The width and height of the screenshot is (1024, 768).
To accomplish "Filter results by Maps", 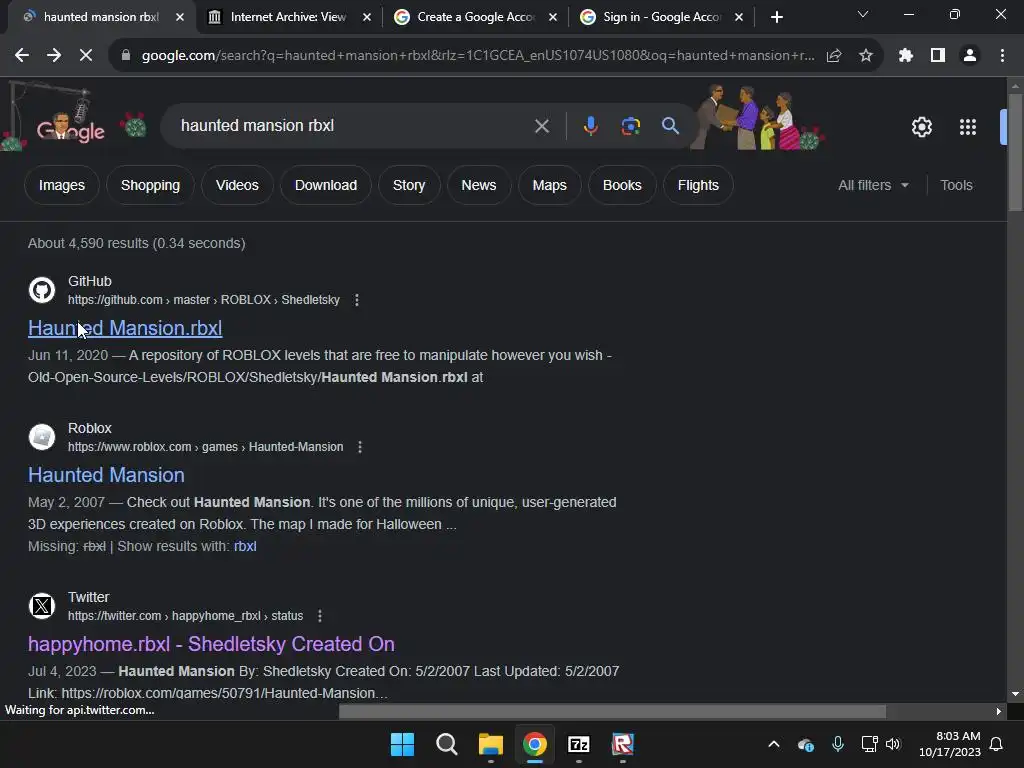I will pos(550,185).
